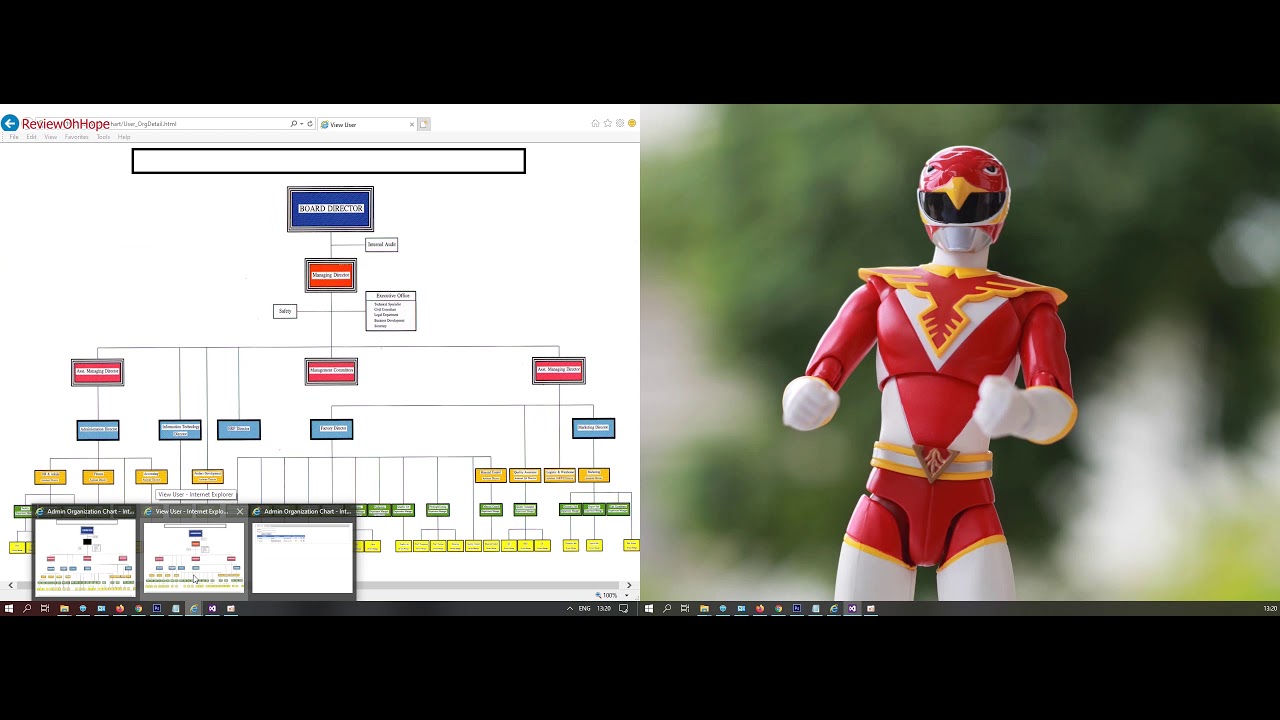Launch Chrome from the left taskbar

[x=138, y=608]
